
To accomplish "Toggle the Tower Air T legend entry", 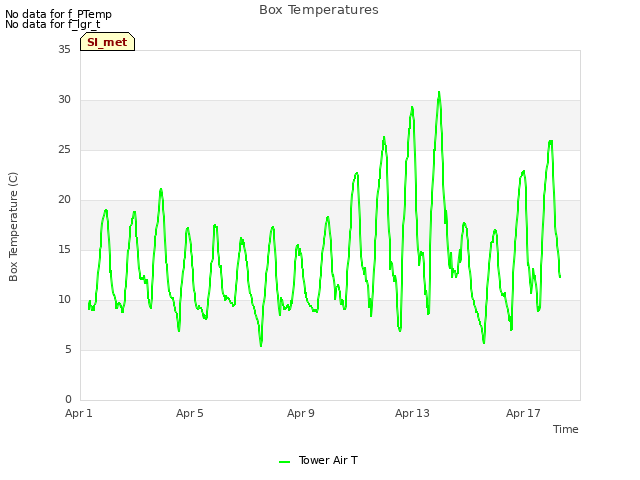I will [318, 460].
